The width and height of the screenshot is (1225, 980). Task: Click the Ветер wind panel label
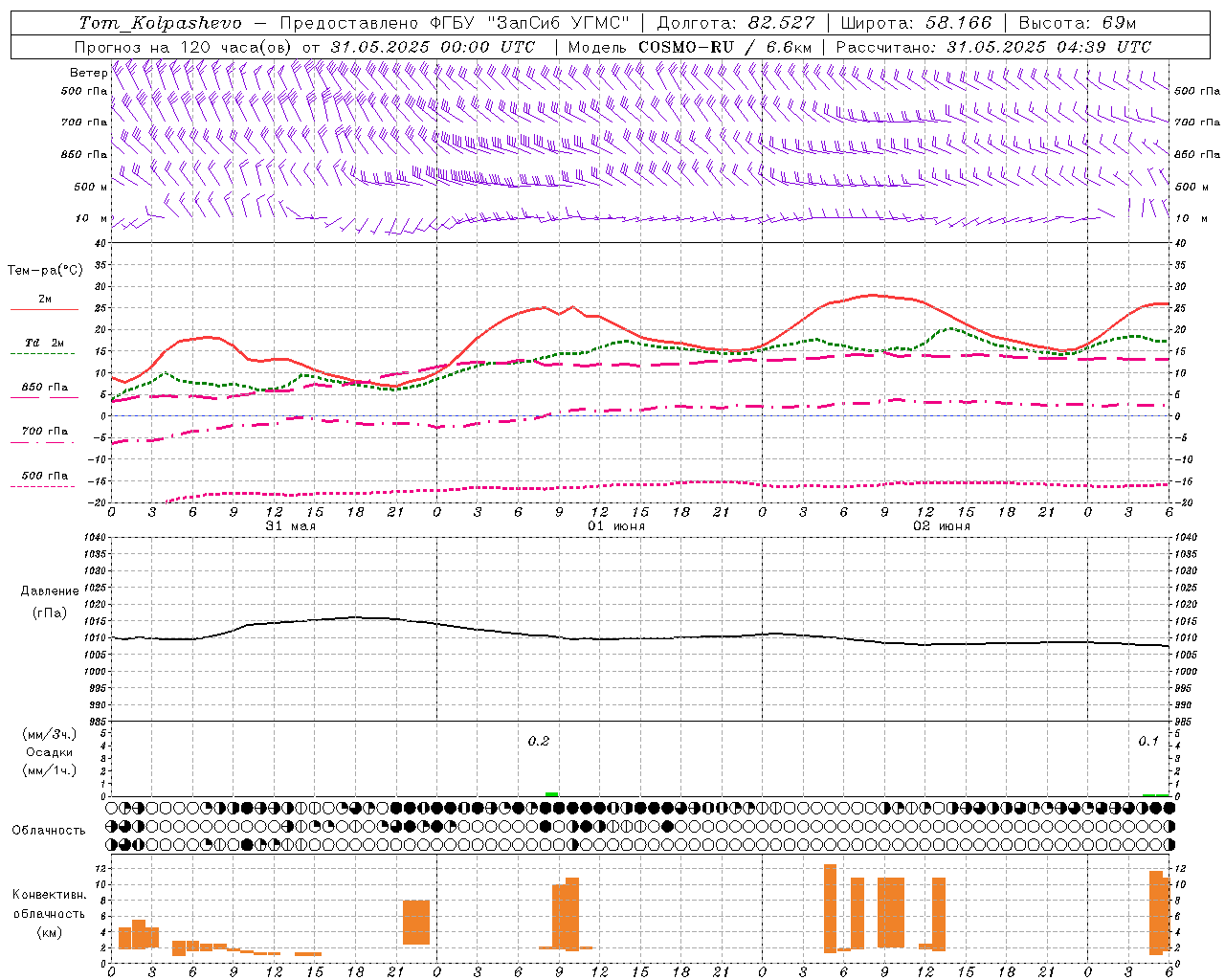click(x=88, y=73)
